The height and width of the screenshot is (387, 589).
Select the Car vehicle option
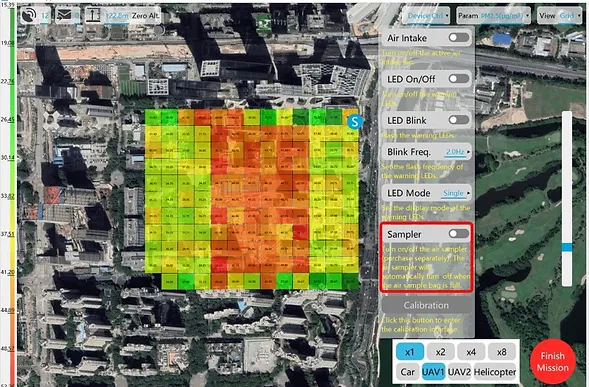[x=408, y=372]
